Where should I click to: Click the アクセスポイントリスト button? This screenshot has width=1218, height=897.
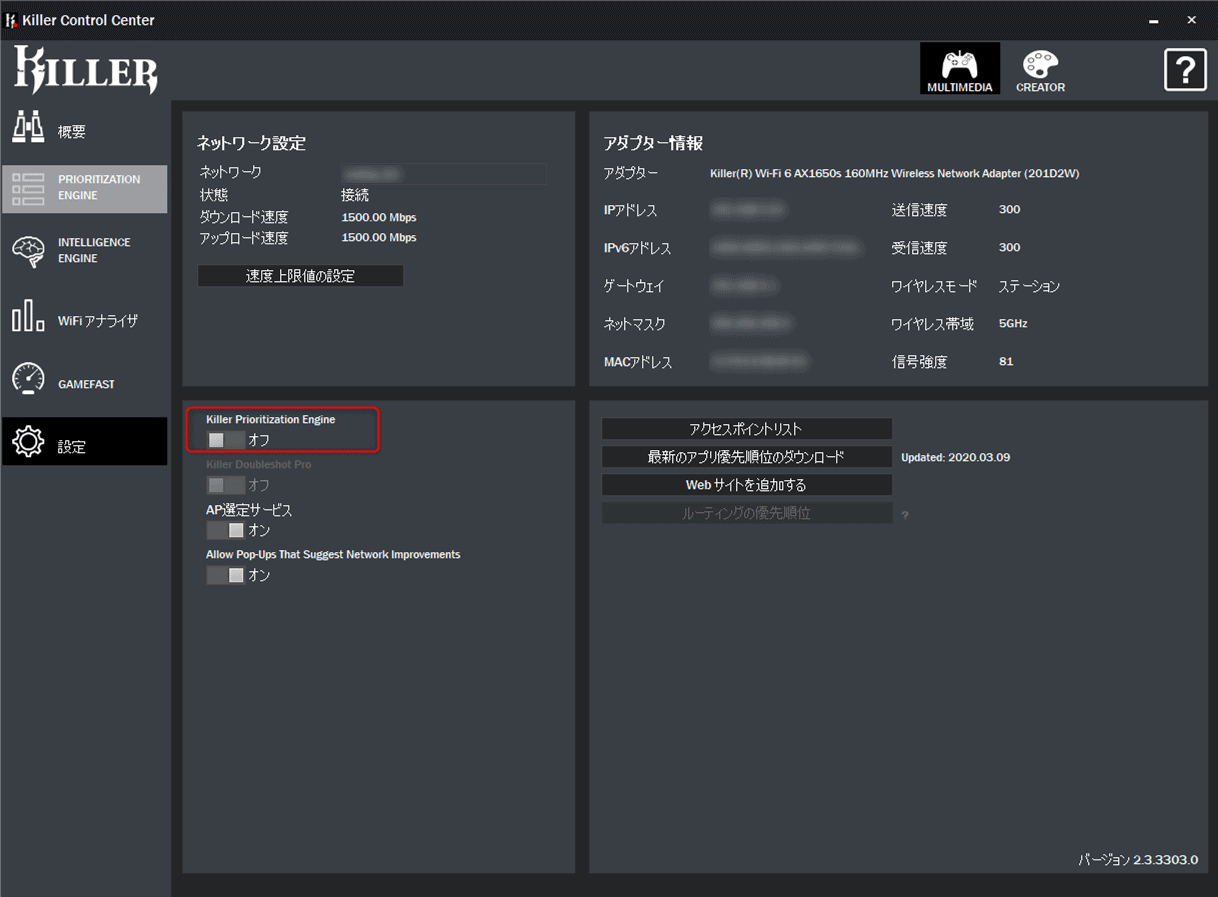[x=746, y=429]
